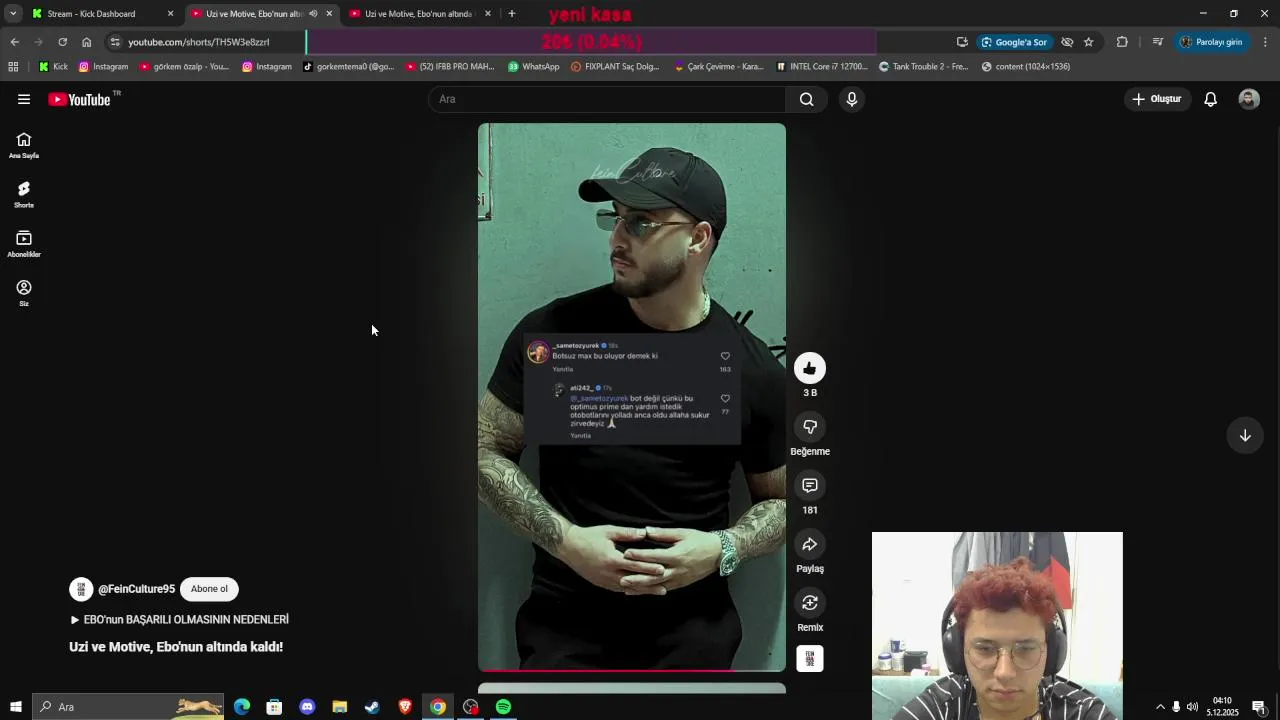This screenshot has height=720, width=1280.
Task: Go to browser home page
Action: pyautogui.click(x=86, y=42)
